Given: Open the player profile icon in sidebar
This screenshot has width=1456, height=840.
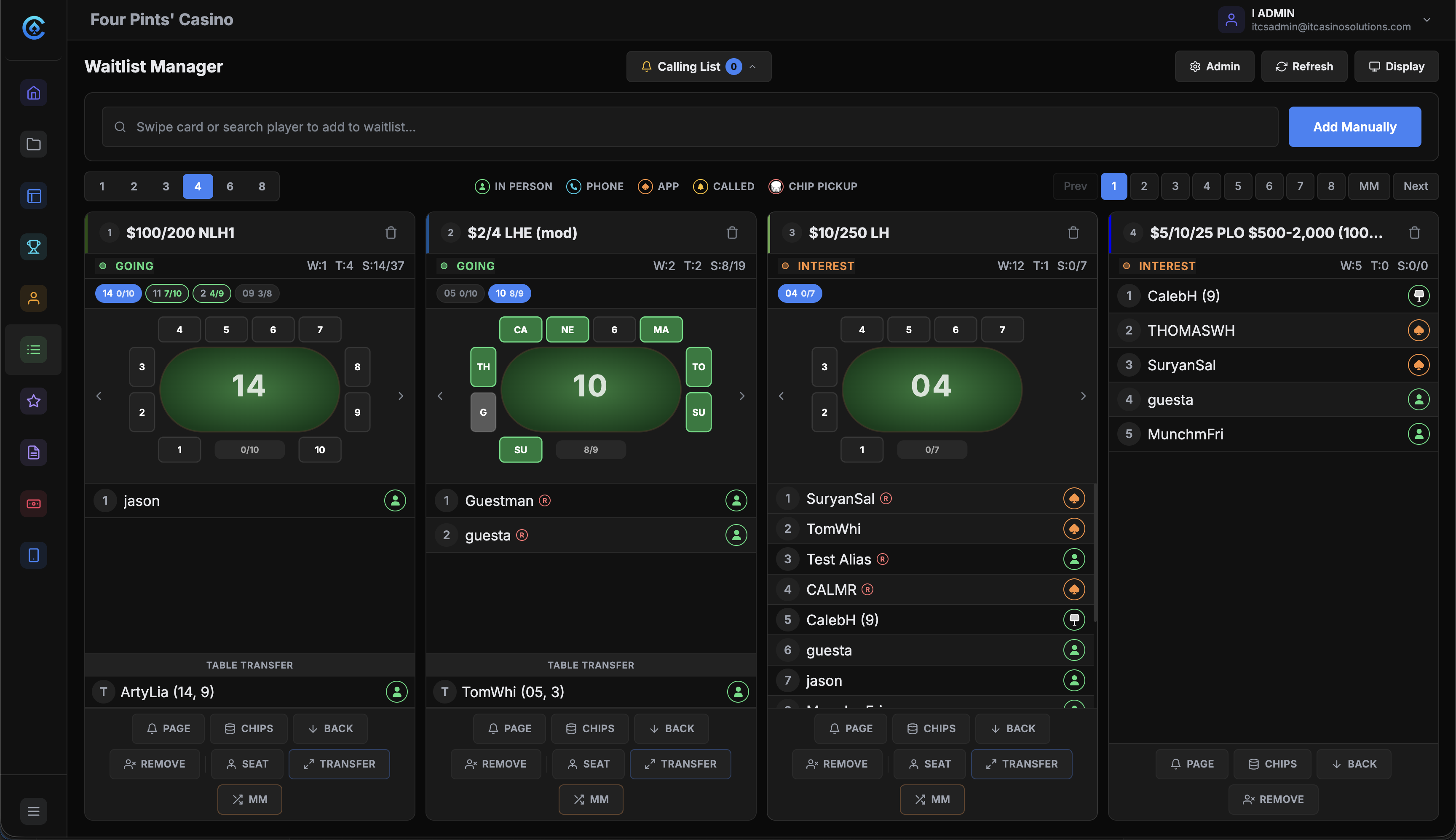Looking at the screenshot, I should tap(33, 298).
